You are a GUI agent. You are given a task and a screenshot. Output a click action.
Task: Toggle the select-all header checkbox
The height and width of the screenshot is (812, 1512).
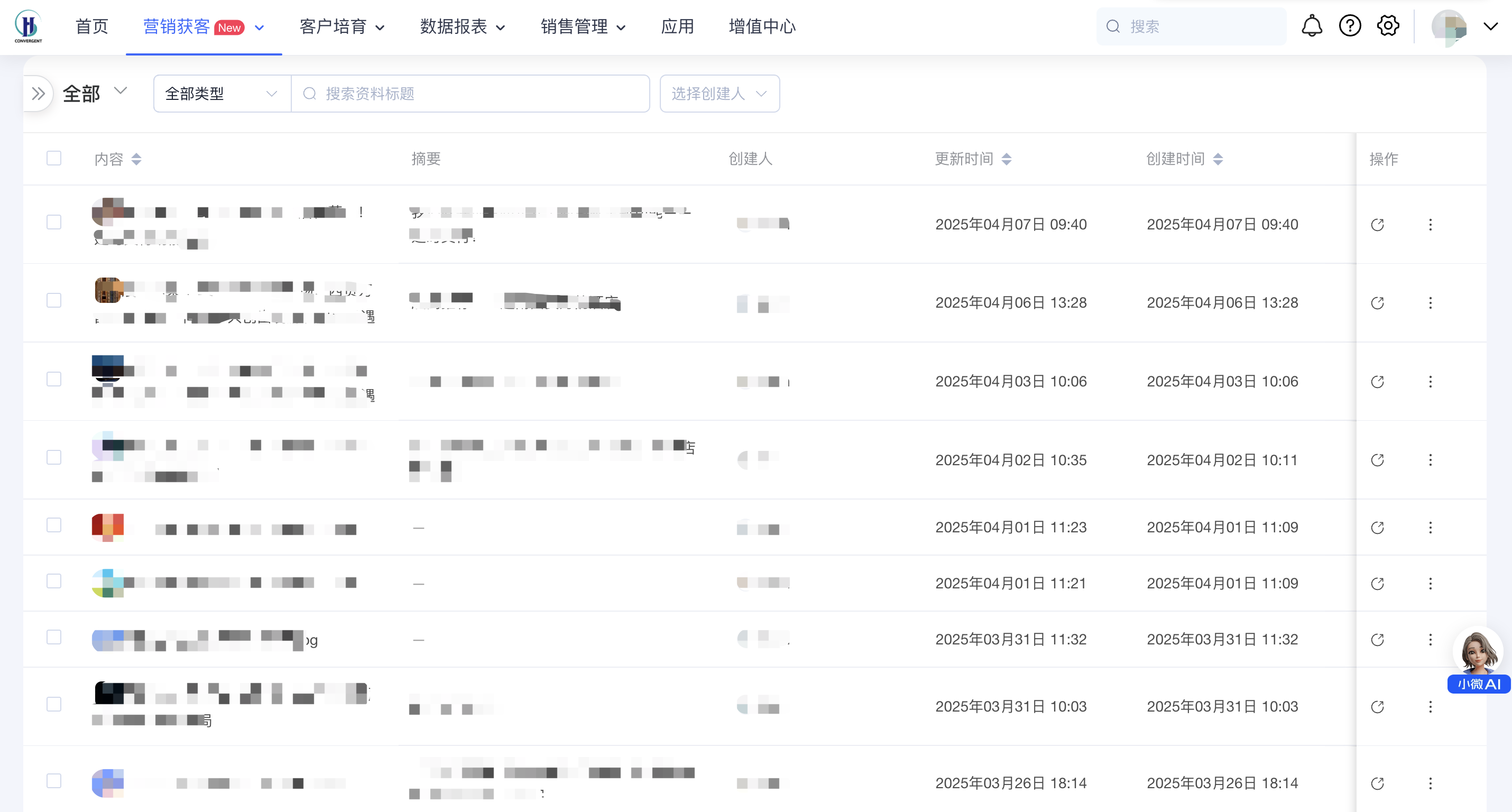54,158
